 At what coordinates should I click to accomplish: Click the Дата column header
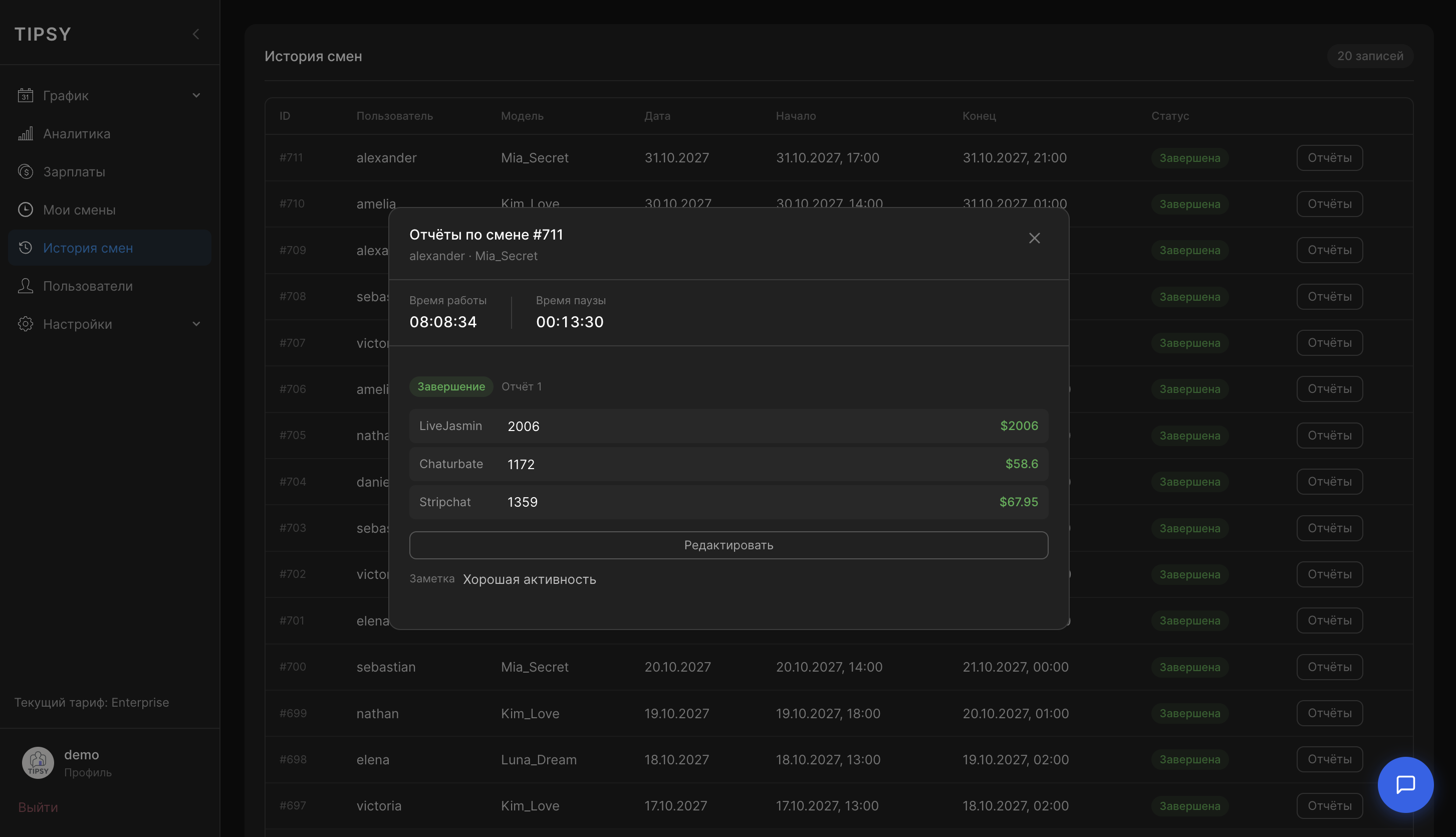pyautogui.click(x=657, y=116)
